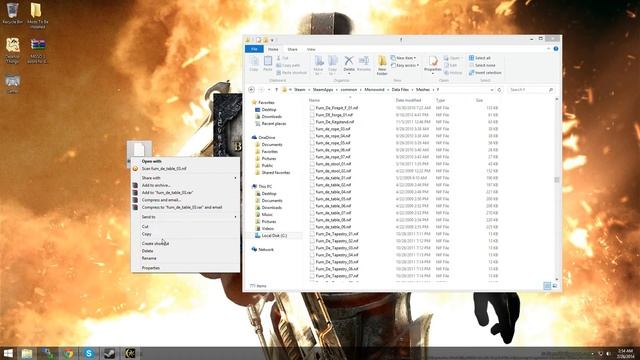This screenshot has height=360, width=640.
Task: Open the New item dropdown
Action: click(x=403, y=58)
